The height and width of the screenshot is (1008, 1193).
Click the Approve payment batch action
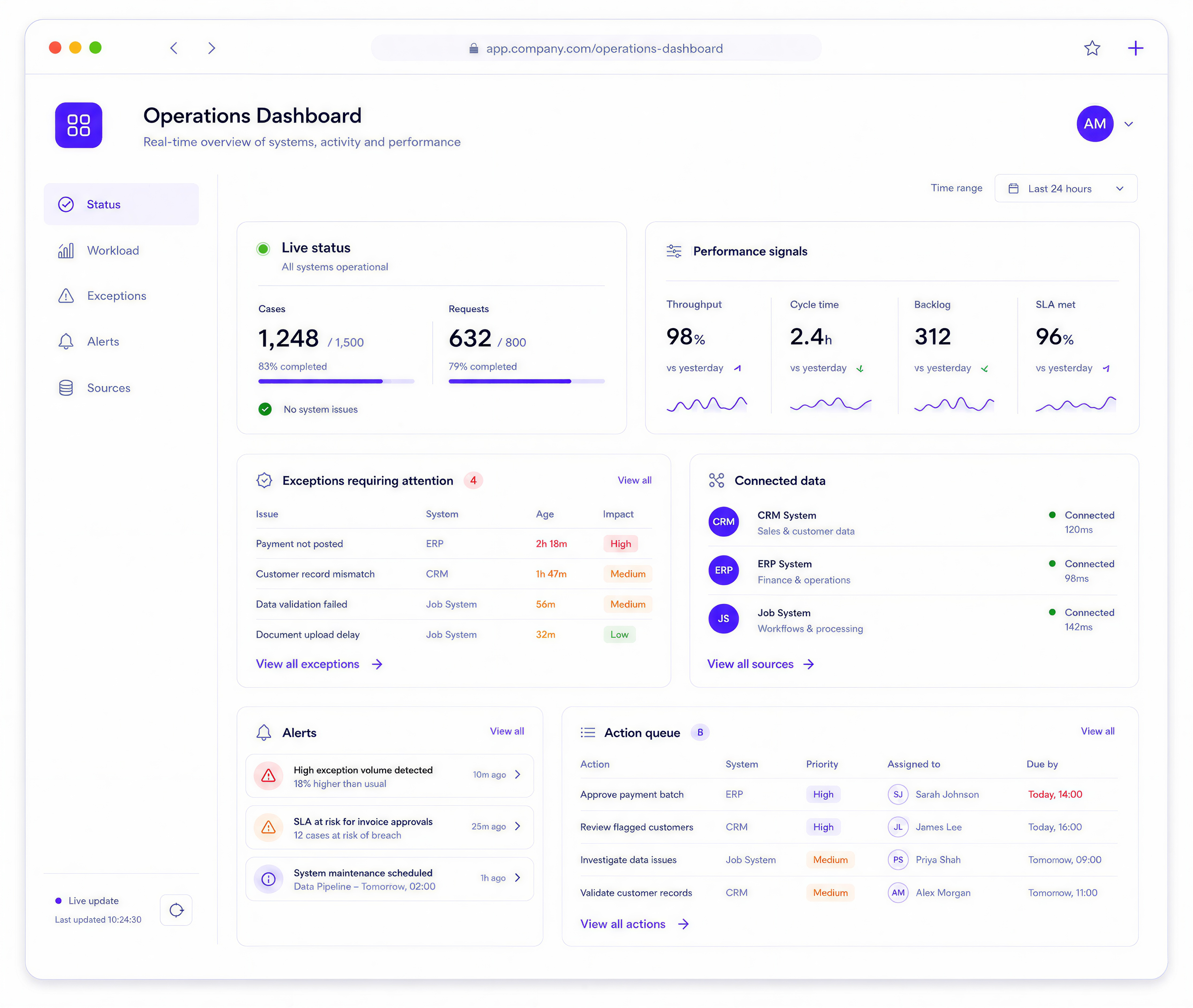click(632, 795)
